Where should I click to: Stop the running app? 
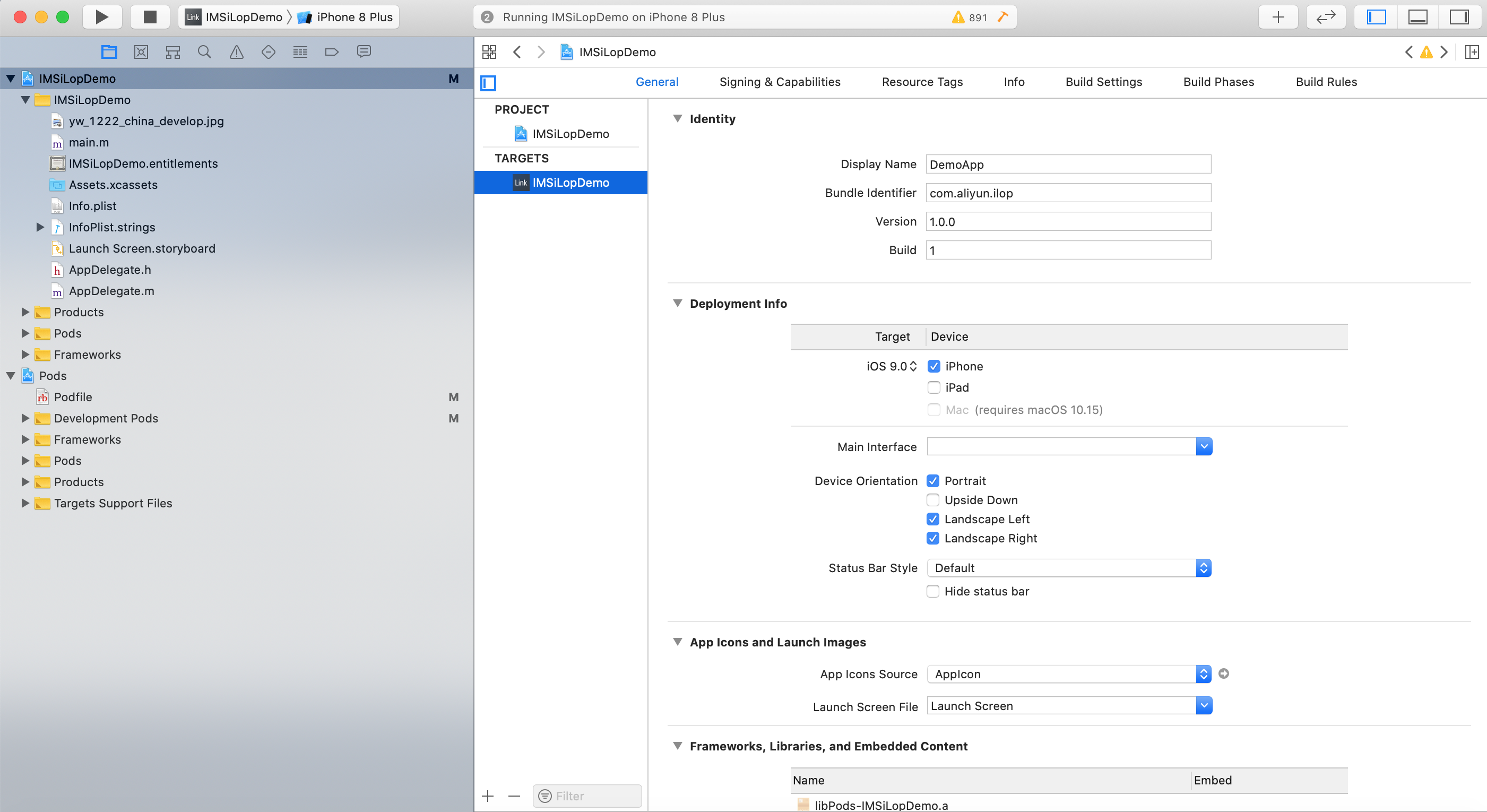coord(150,17)
